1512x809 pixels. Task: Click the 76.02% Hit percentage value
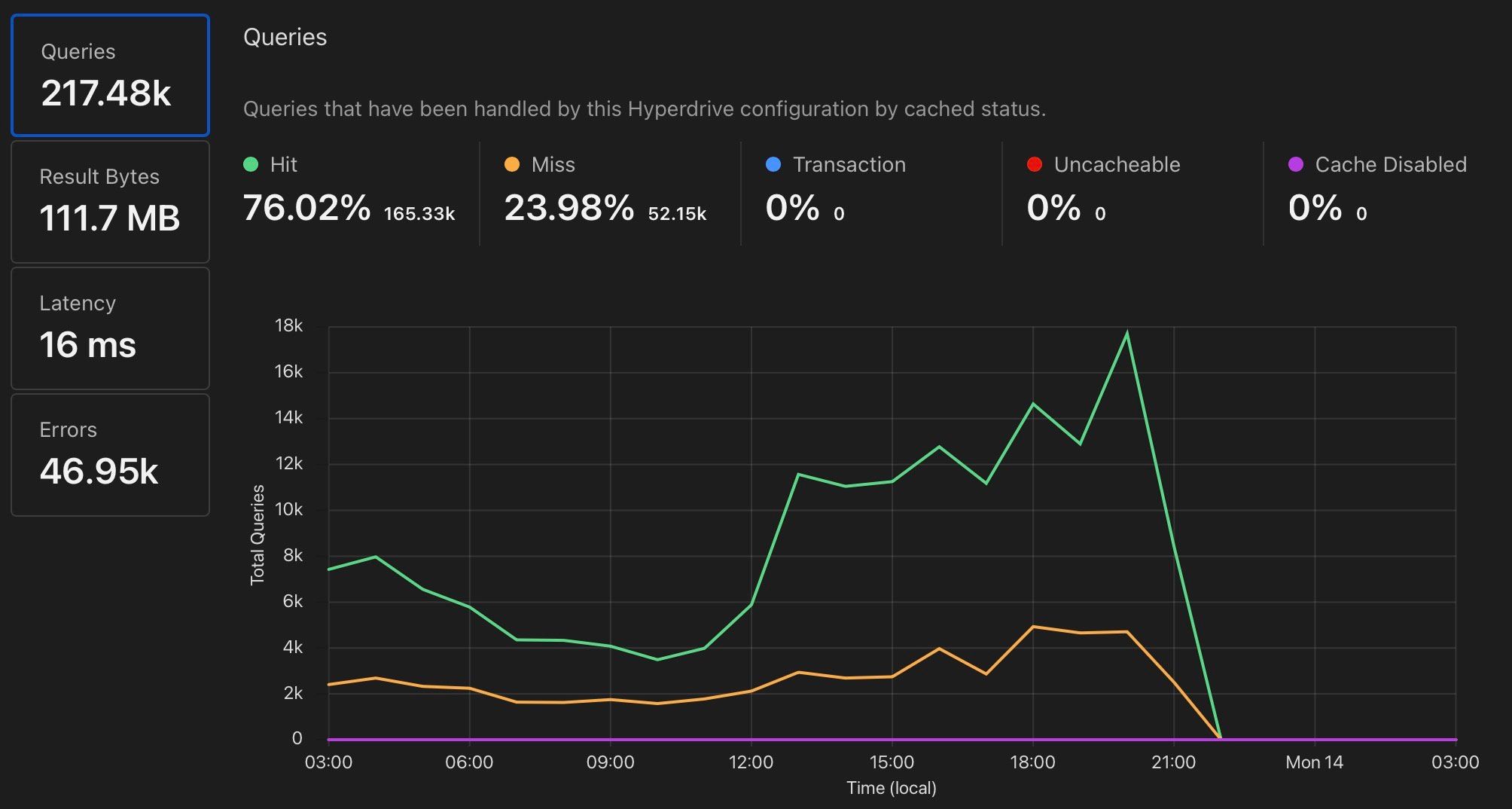click(306, 208)
